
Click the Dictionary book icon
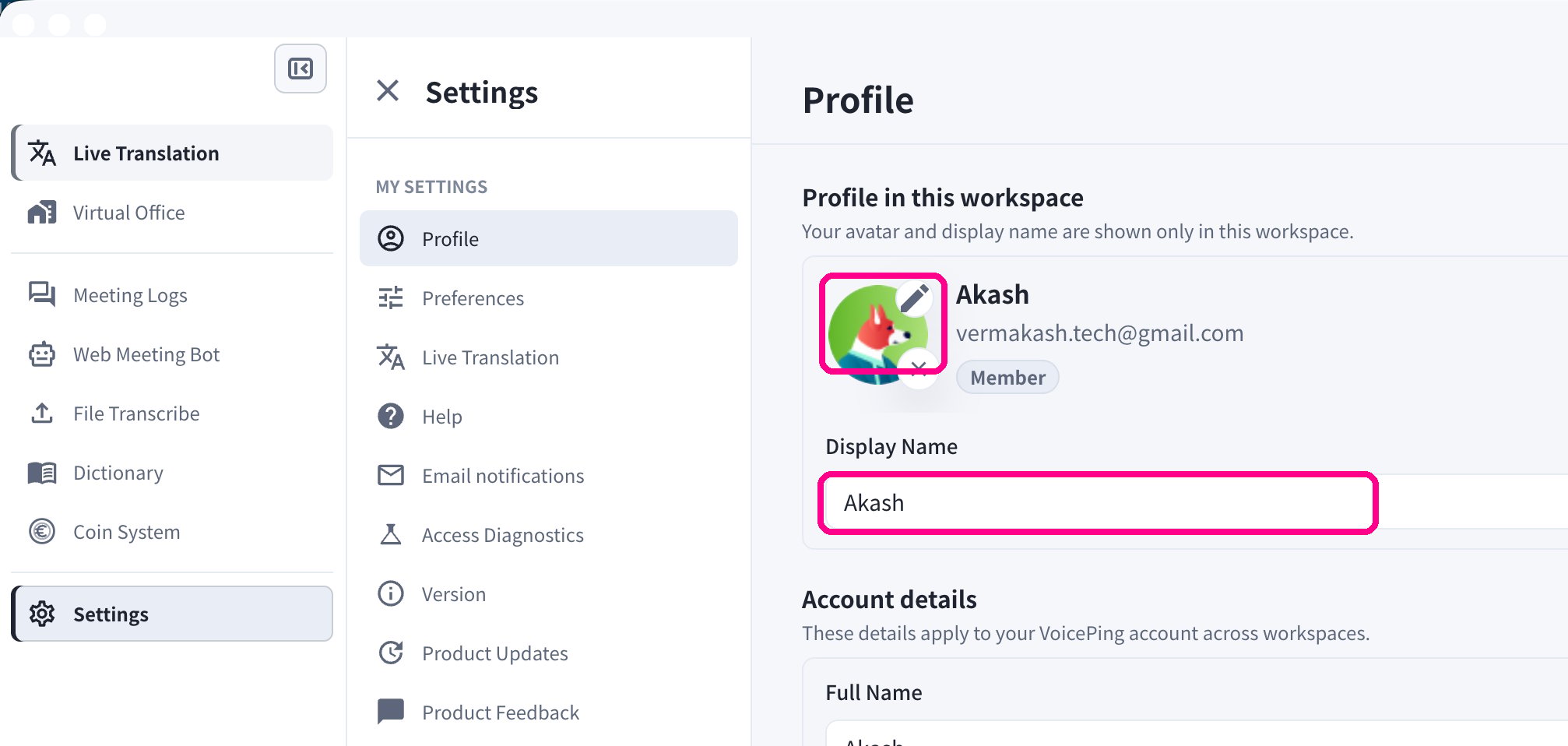pos(42,473)
